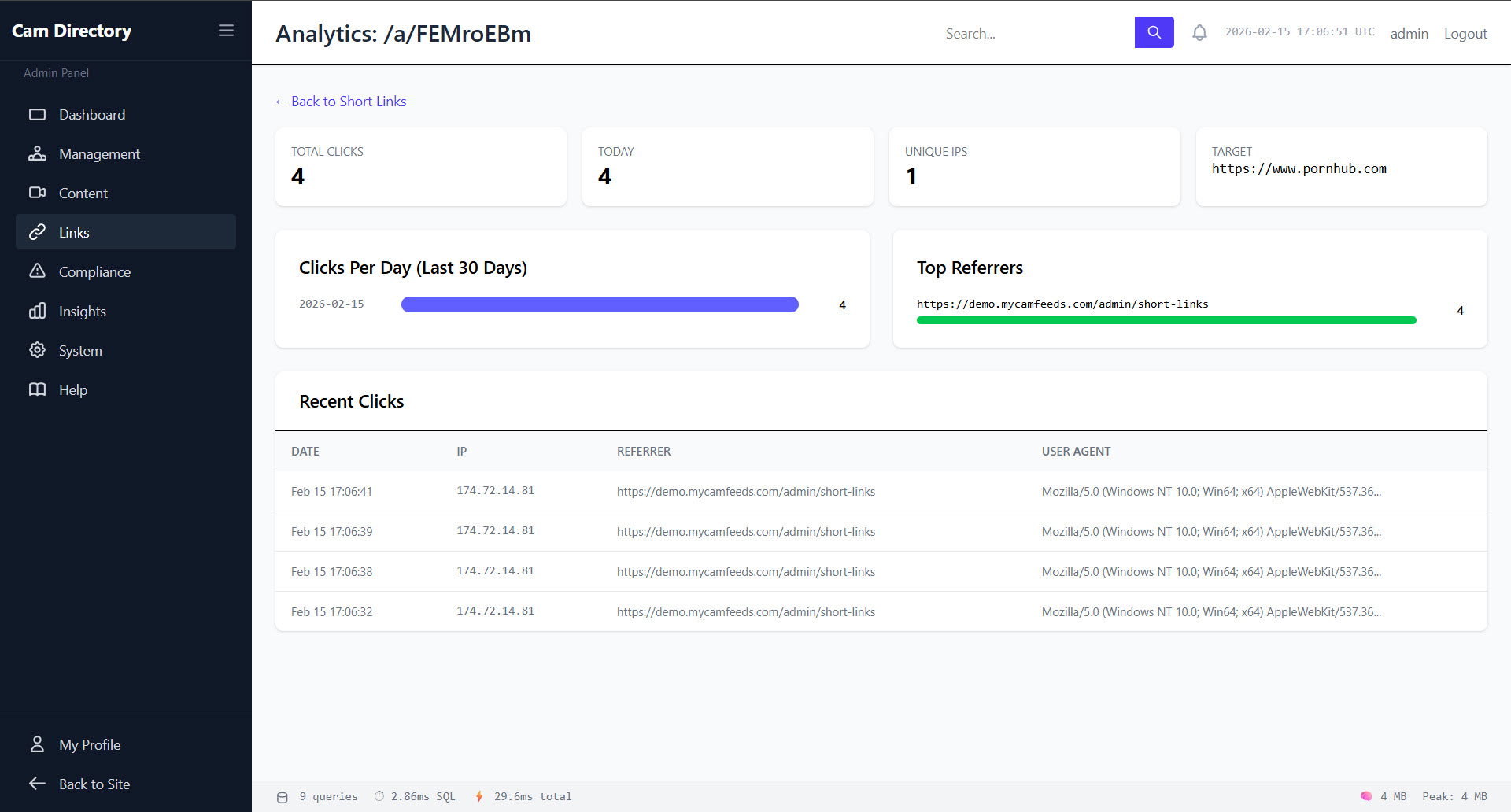Viewport: 1511px width, 812px height.
Task: Click the Dashboard sidebar icon
Action: (37, 115)
